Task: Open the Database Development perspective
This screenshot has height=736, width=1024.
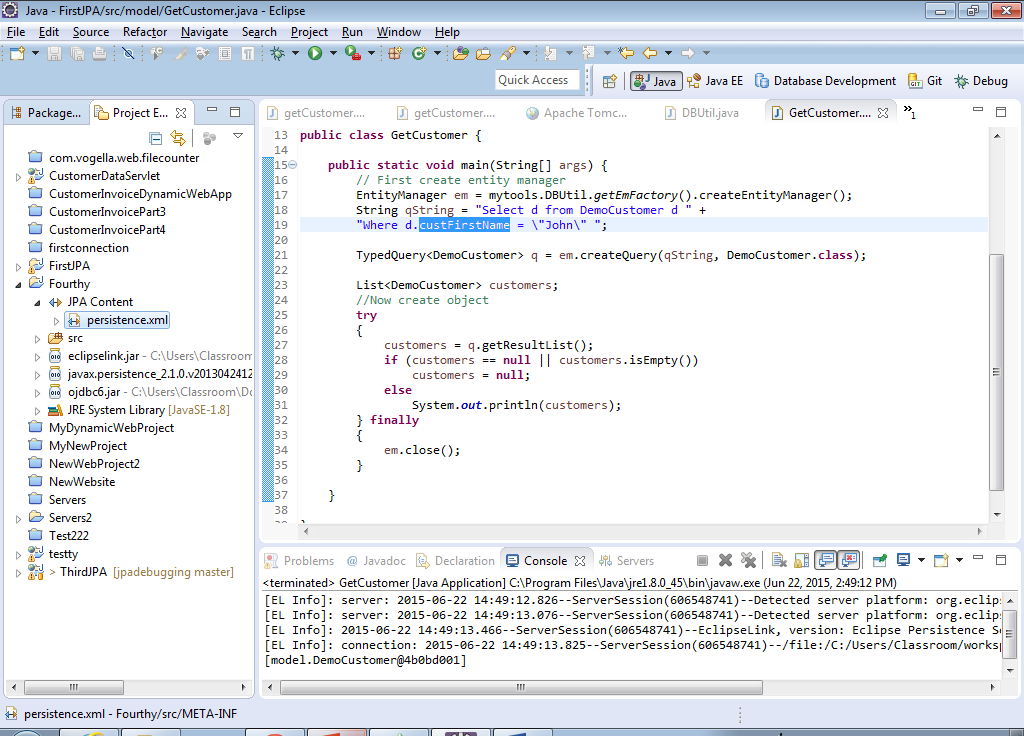Action: point(826,81)
